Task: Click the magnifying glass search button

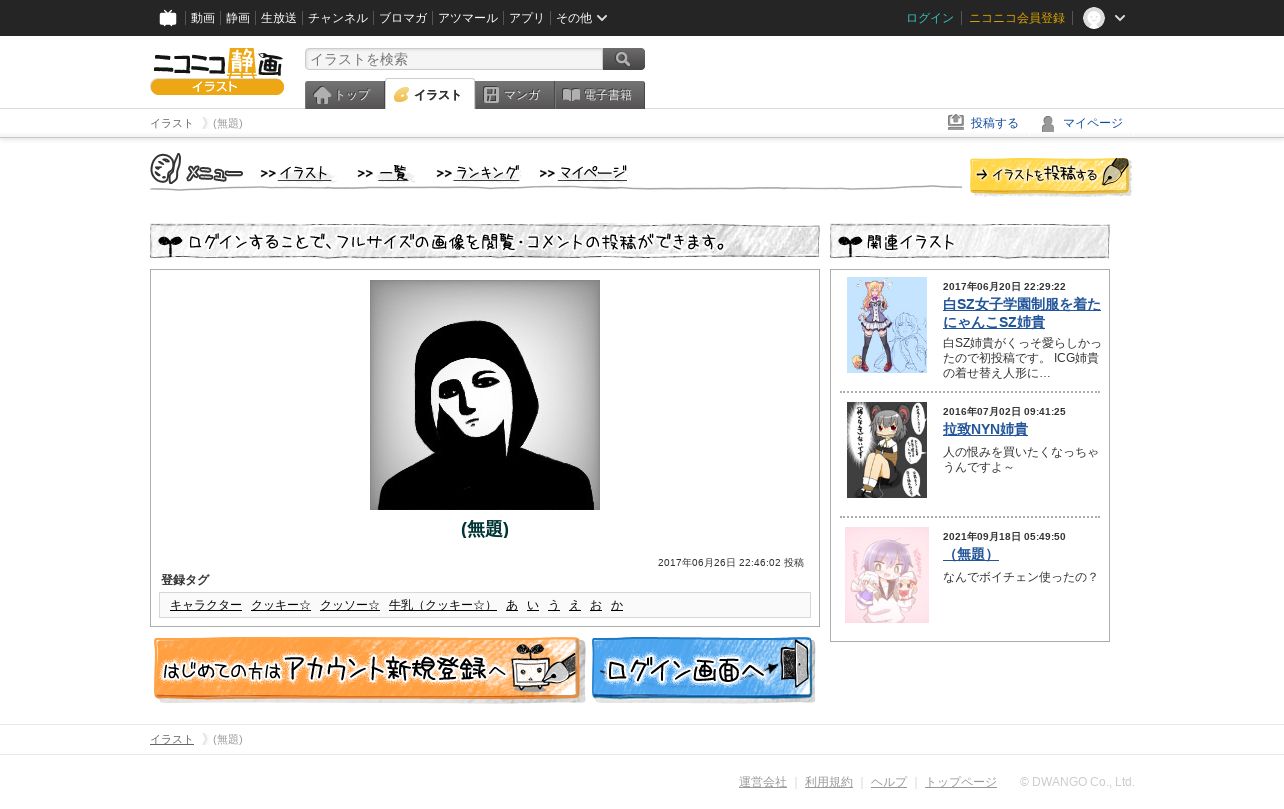Action: tap(624, 59)
